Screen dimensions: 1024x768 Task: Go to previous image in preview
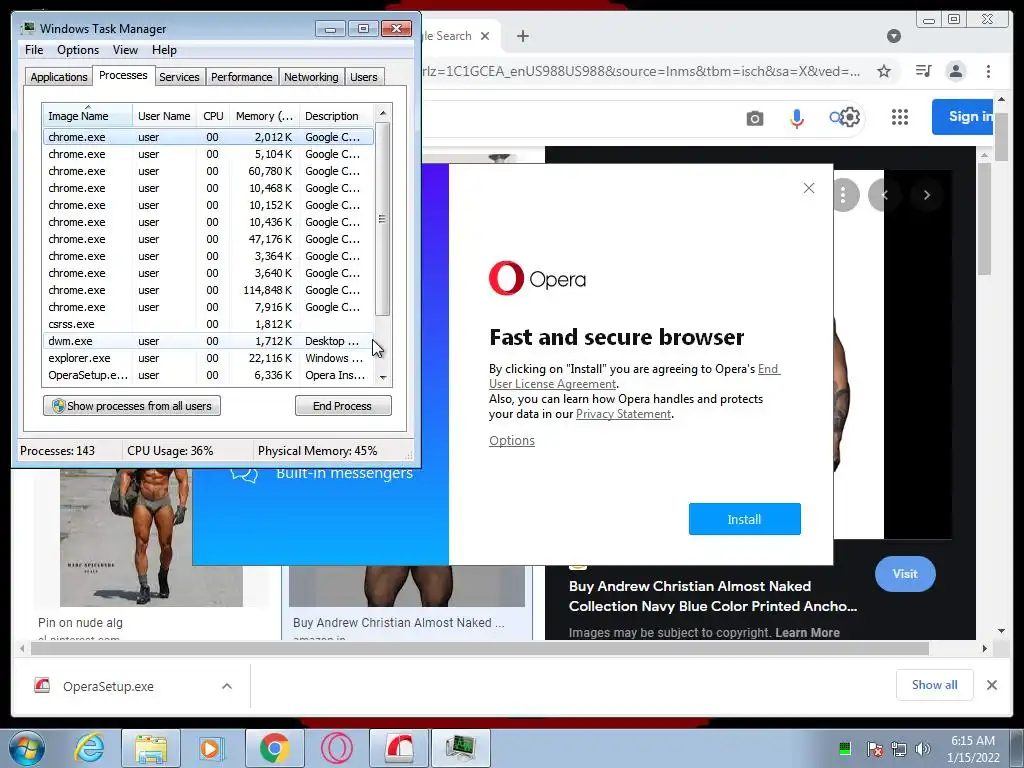click(x=884, y=195)
